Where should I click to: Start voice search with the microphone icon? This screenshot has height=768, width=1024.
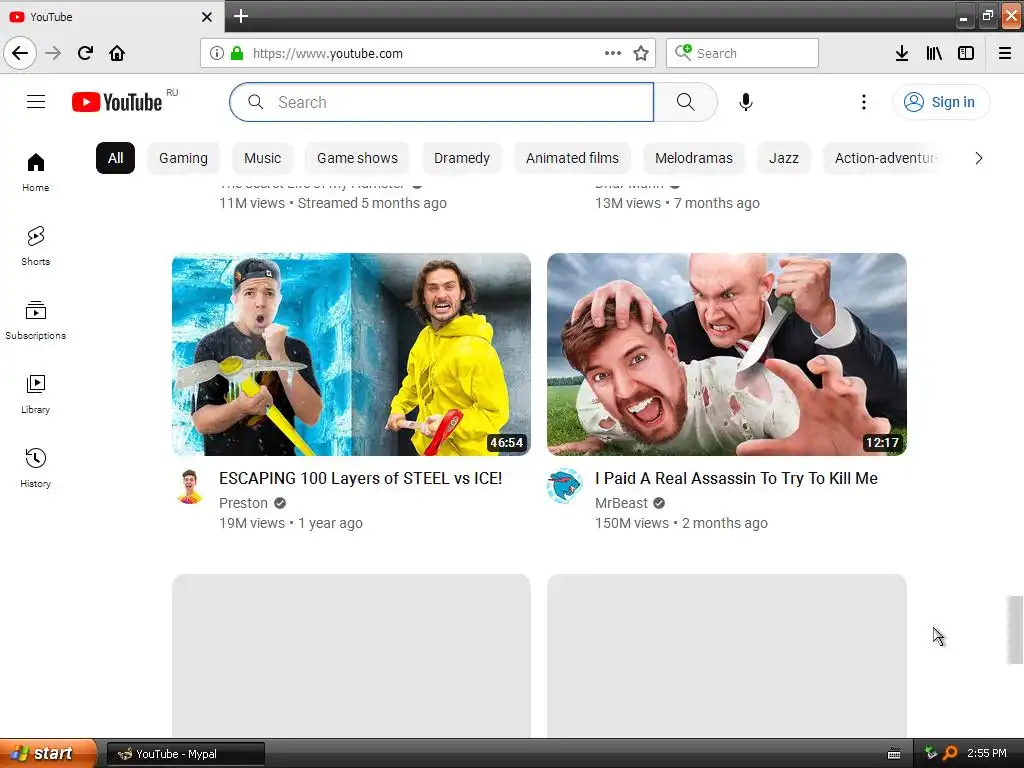(746, 102)
